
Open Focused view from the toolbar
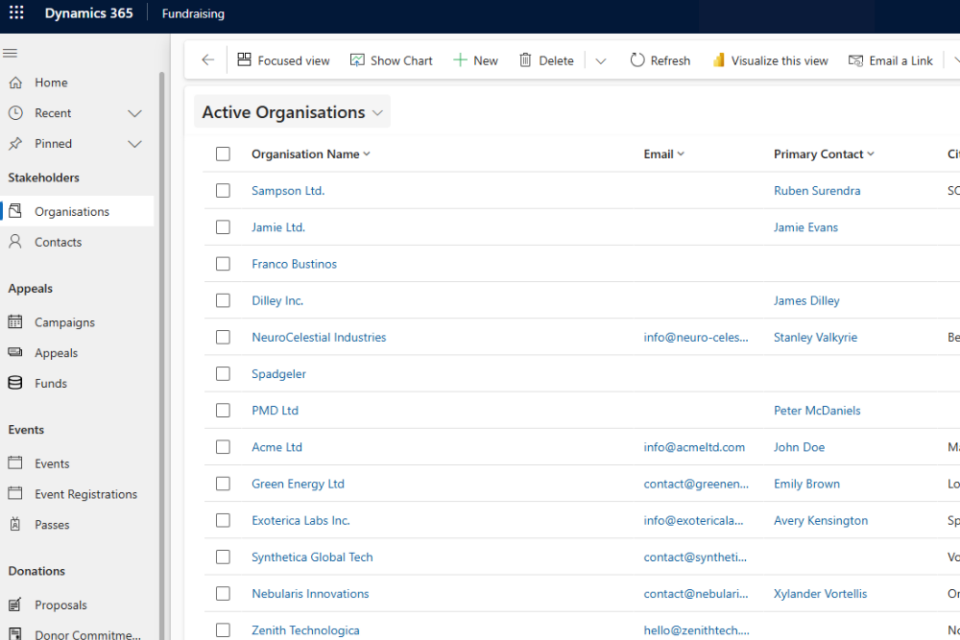pos(283,60)
